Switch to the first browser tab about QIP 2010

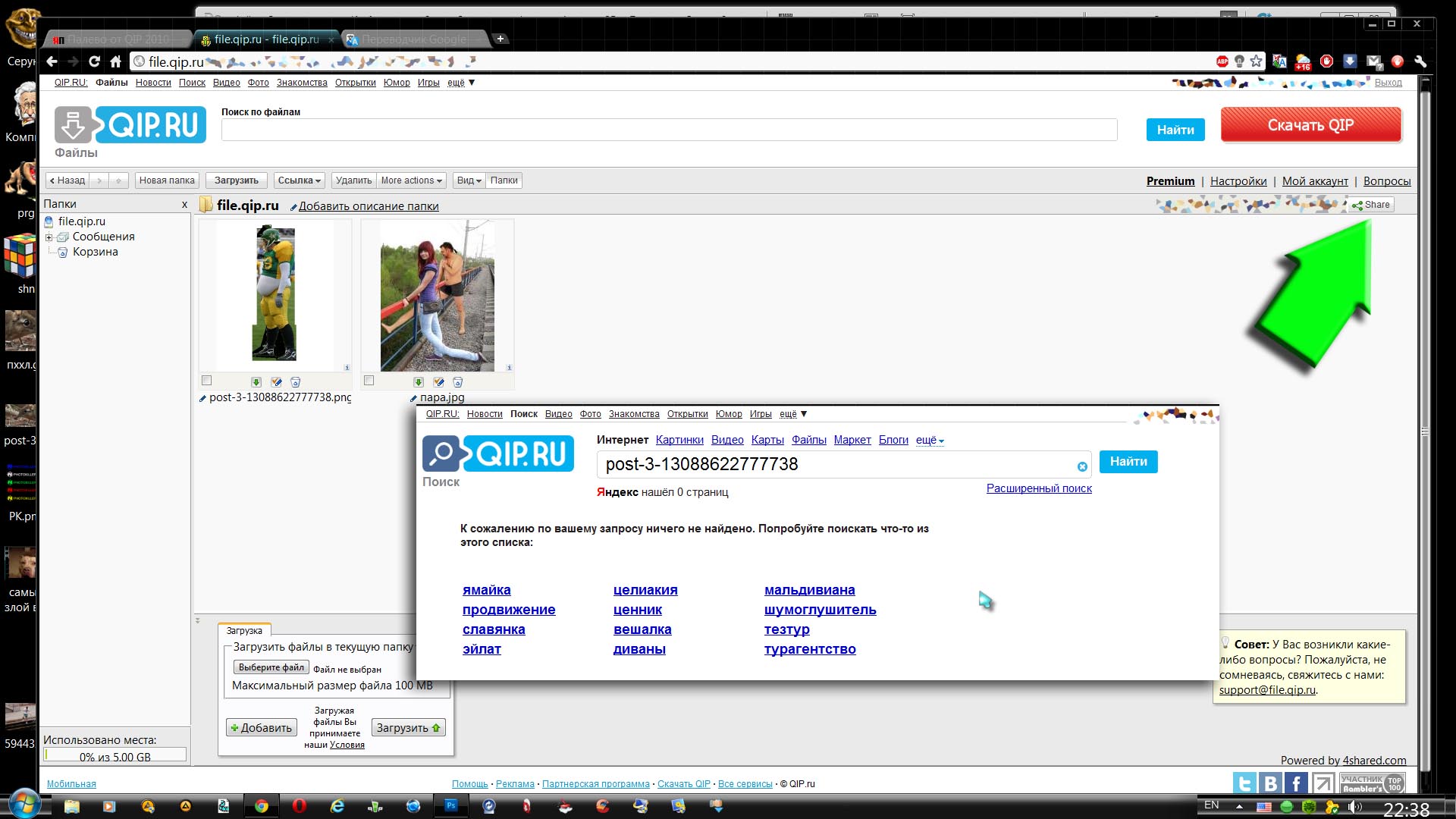pos(118,39)
